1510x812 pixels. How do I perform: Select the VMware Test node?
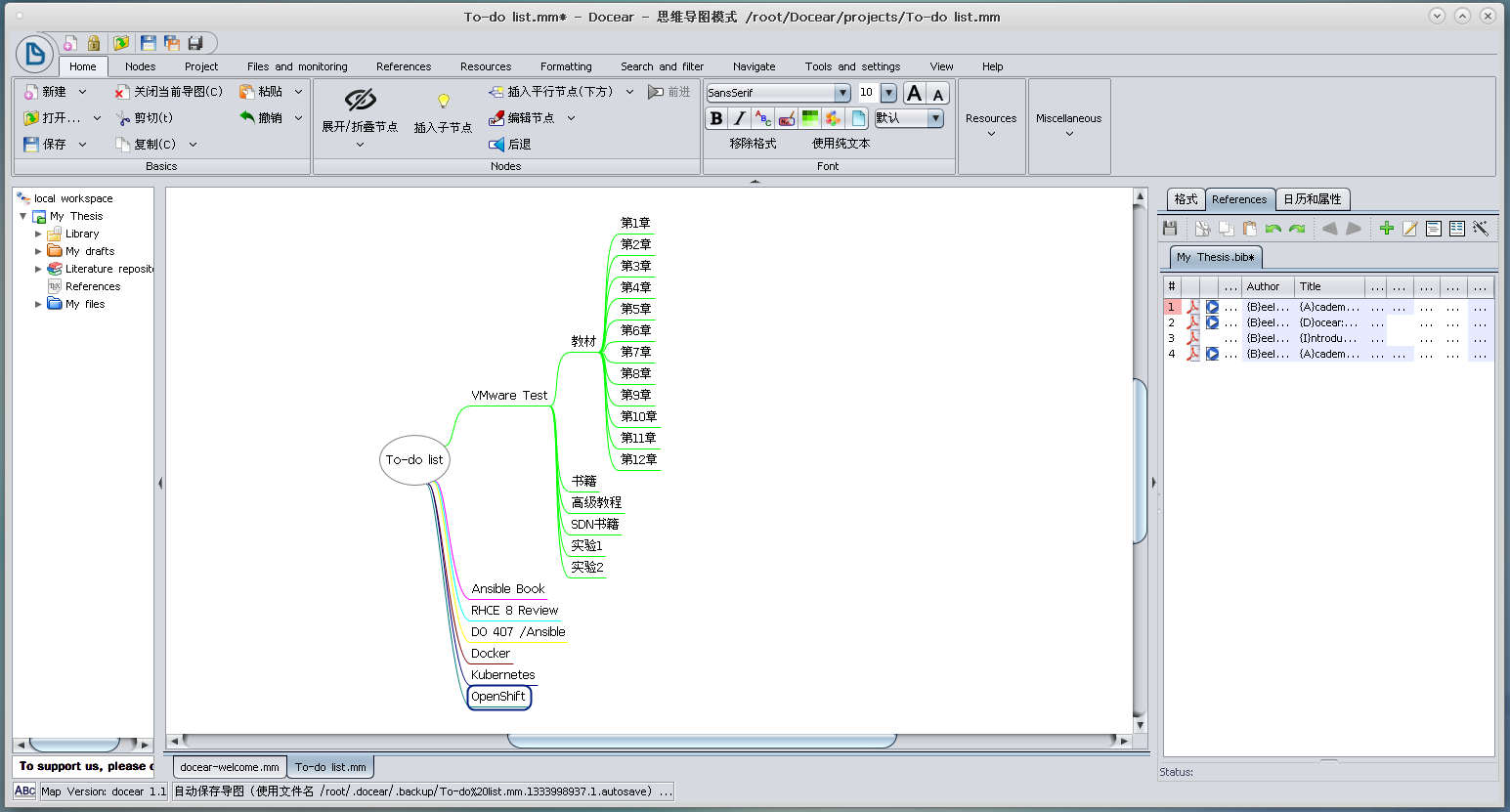(509, 396)
